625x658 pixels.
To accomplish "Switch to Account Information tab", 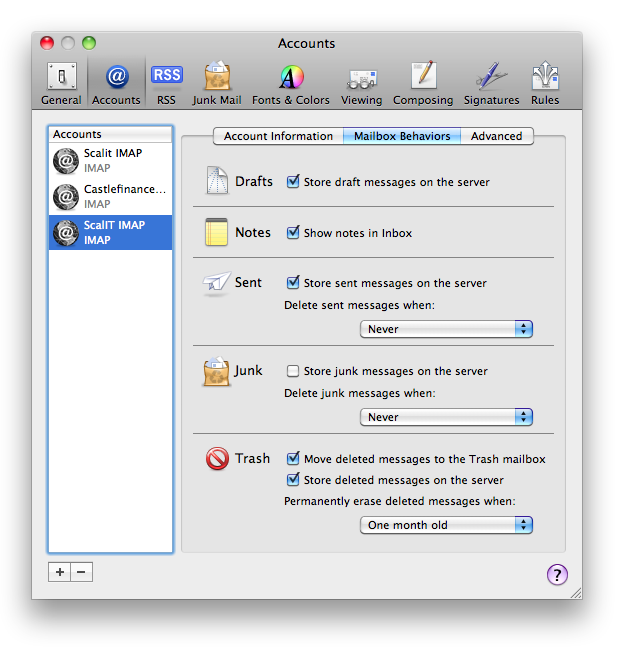I will coord(278,136).
